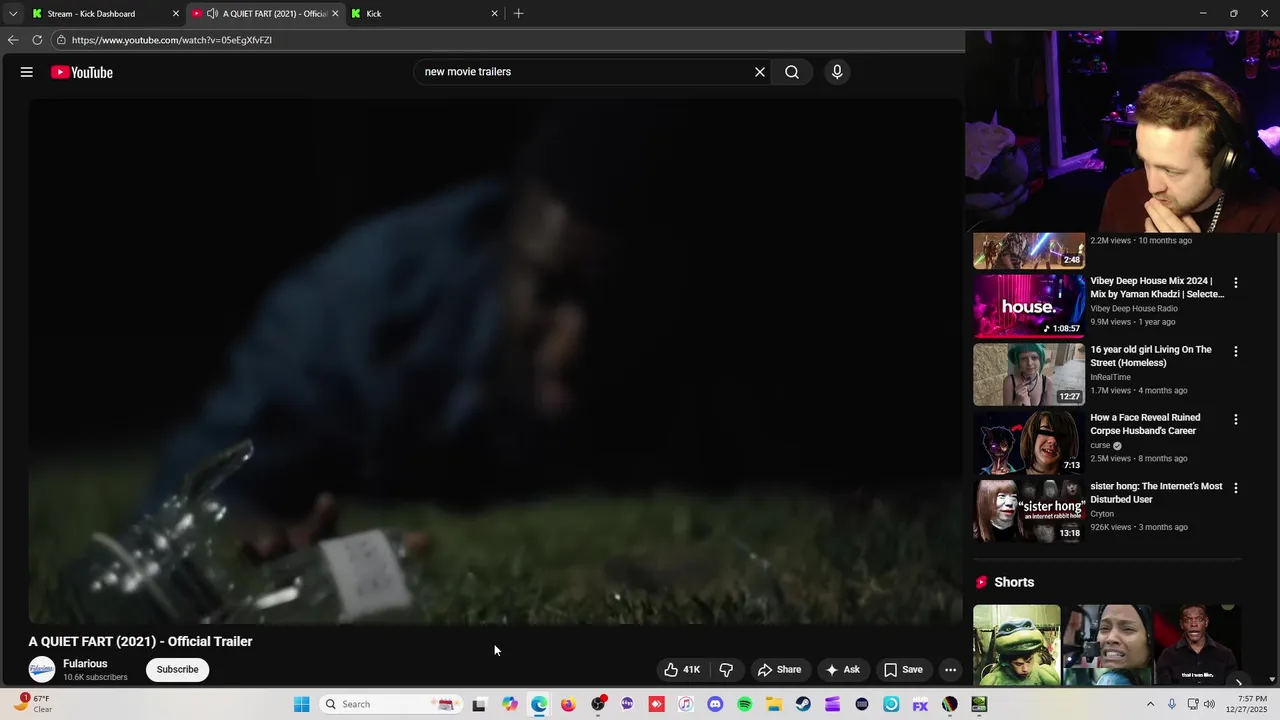Share the A QUIET FART trailer
The width and height of the screenshot is (1280, 720).
(779, 670)
